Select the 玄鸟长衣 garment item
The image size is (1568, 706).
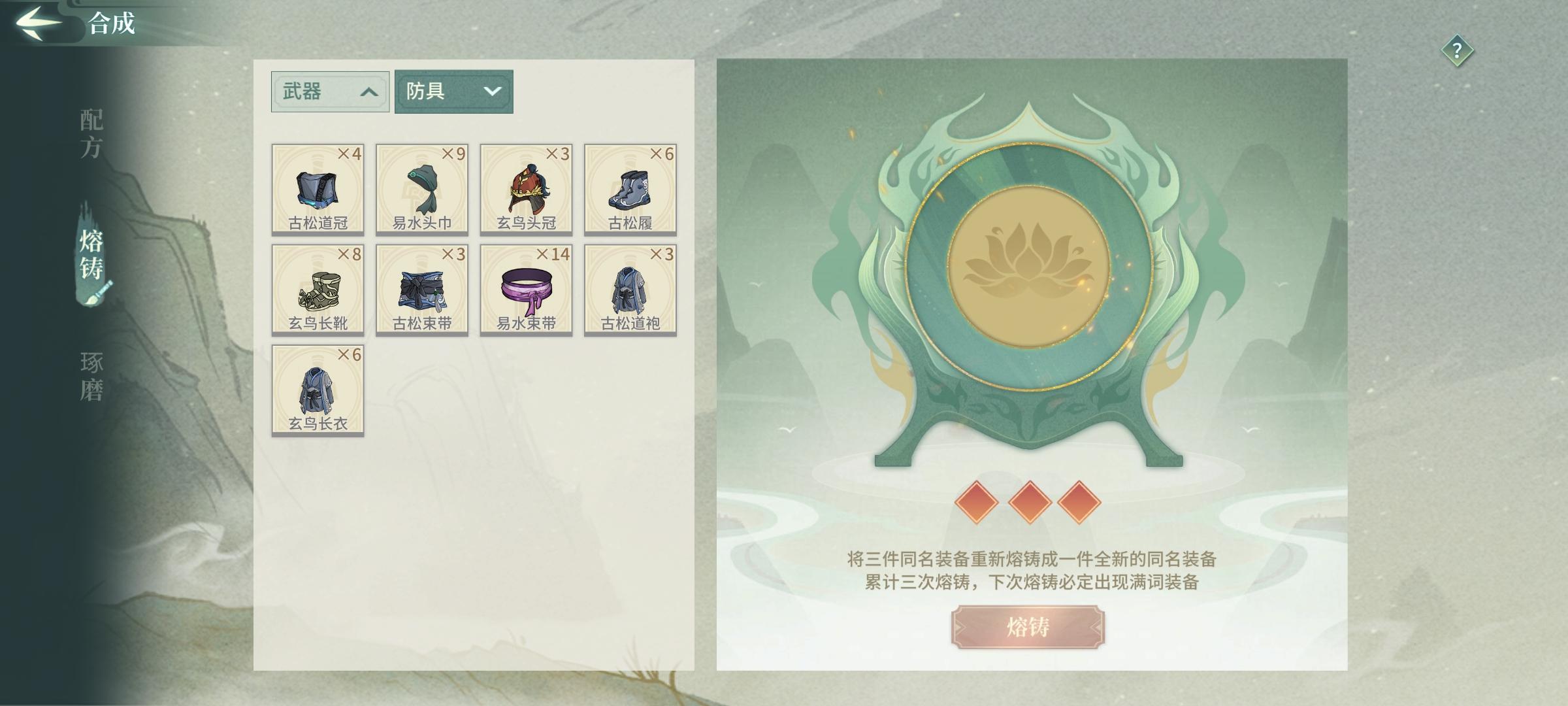318,390
